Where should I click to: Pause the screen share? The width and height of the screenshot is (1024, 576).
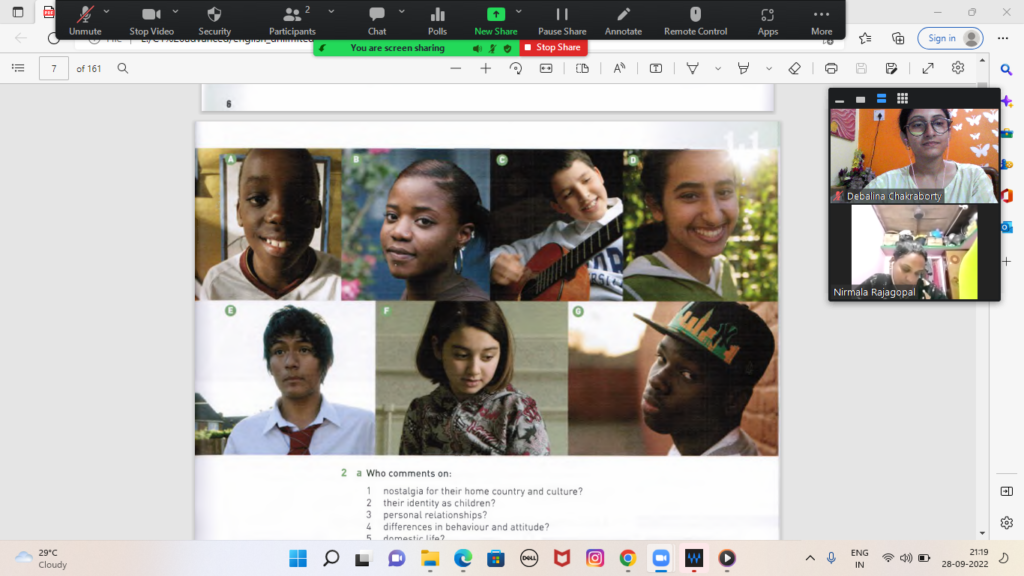coord(562,19)
